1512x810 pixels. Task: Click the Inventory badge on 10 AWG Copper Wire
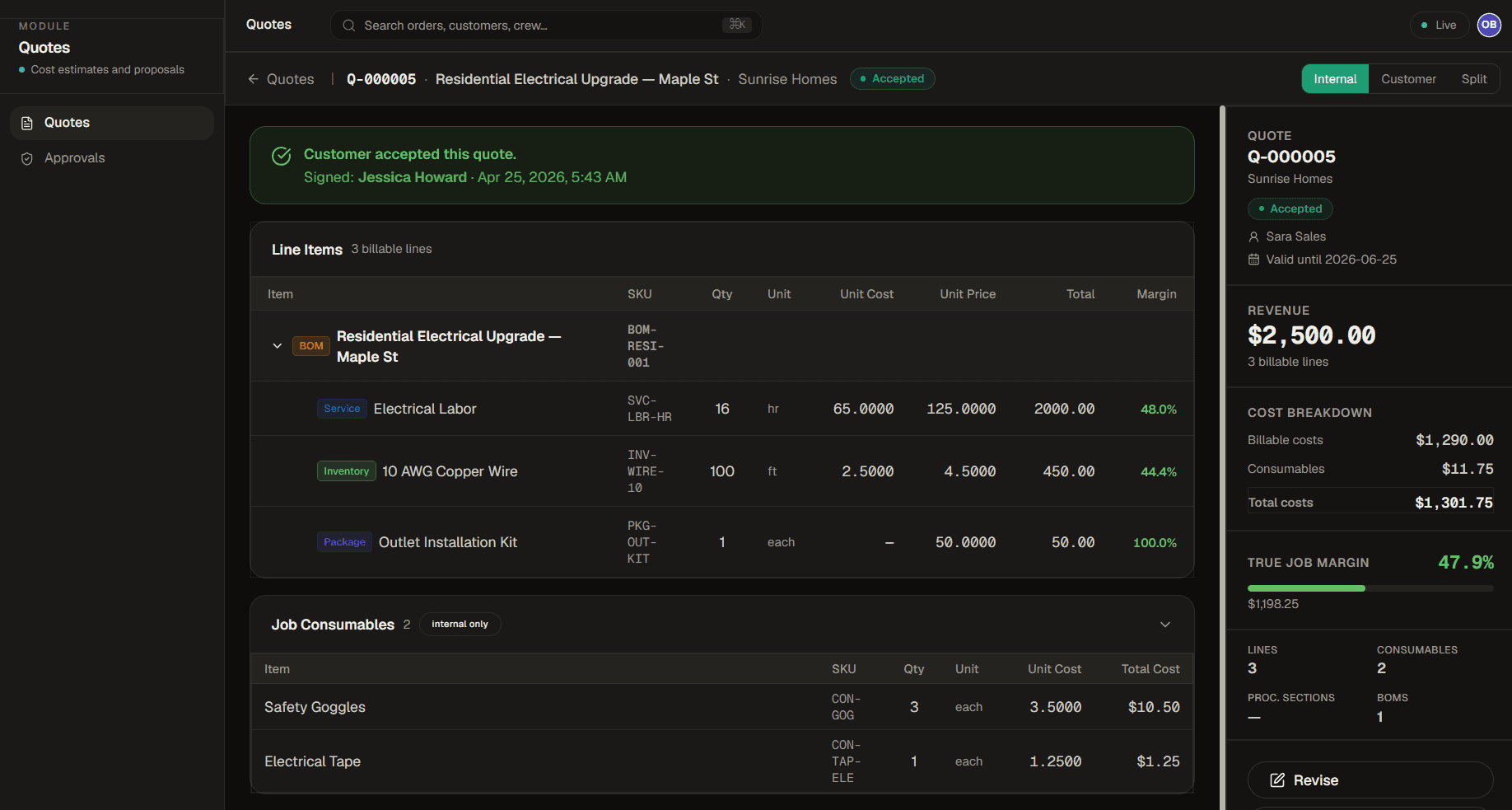347,471
